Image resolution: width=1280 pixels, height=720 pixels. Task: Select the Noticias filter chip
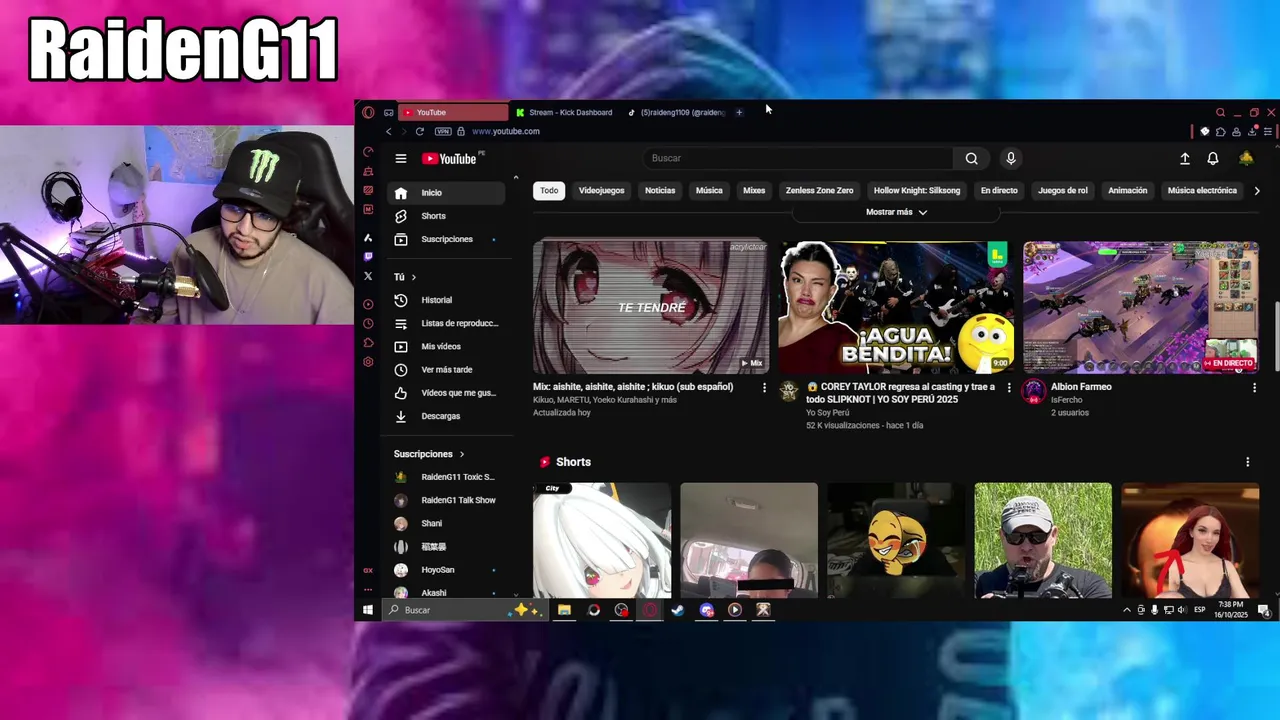(660, 190)
